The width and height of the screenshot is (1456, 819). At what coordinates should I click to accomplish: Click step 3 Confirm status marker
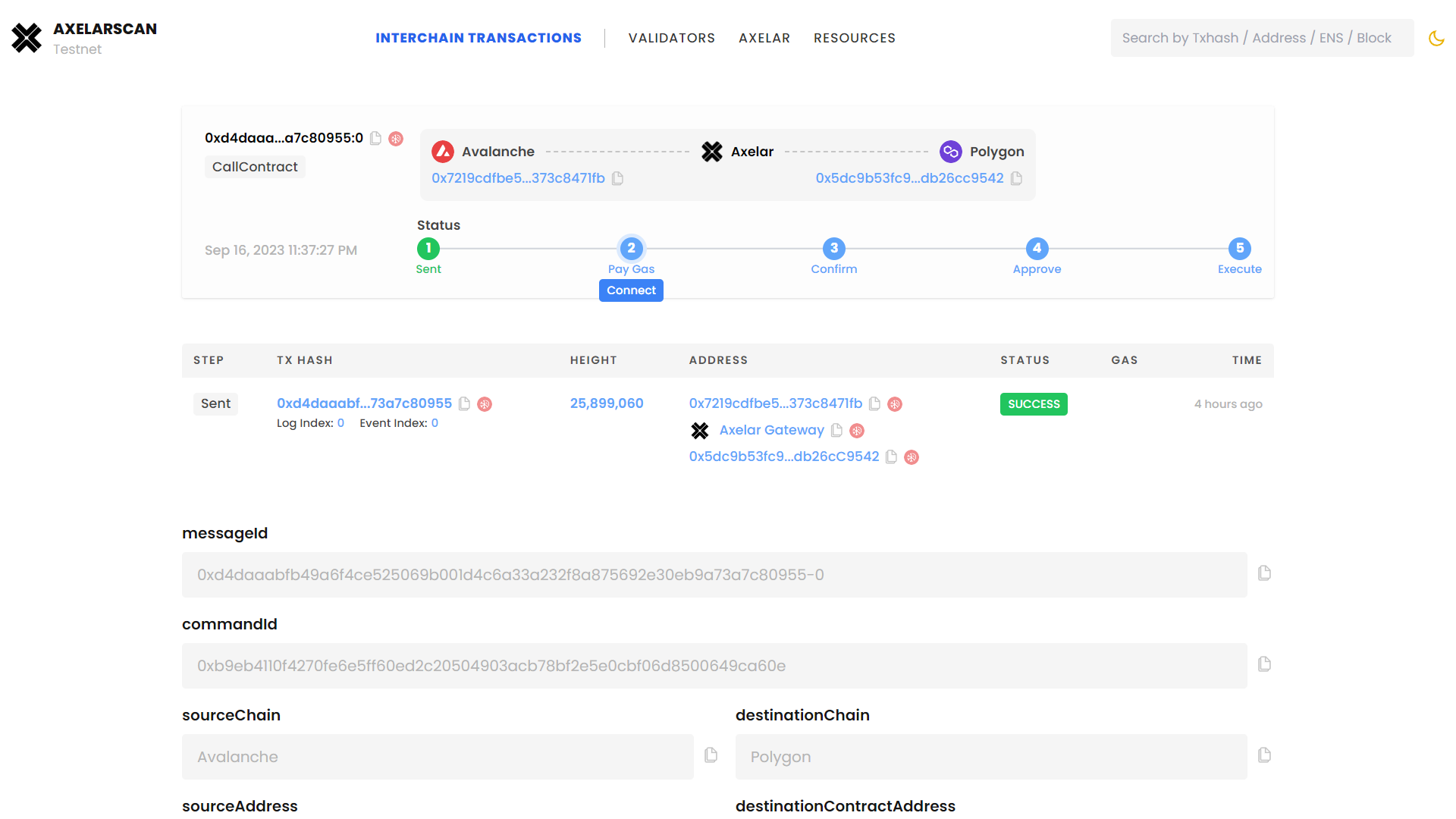pos(833,248)
